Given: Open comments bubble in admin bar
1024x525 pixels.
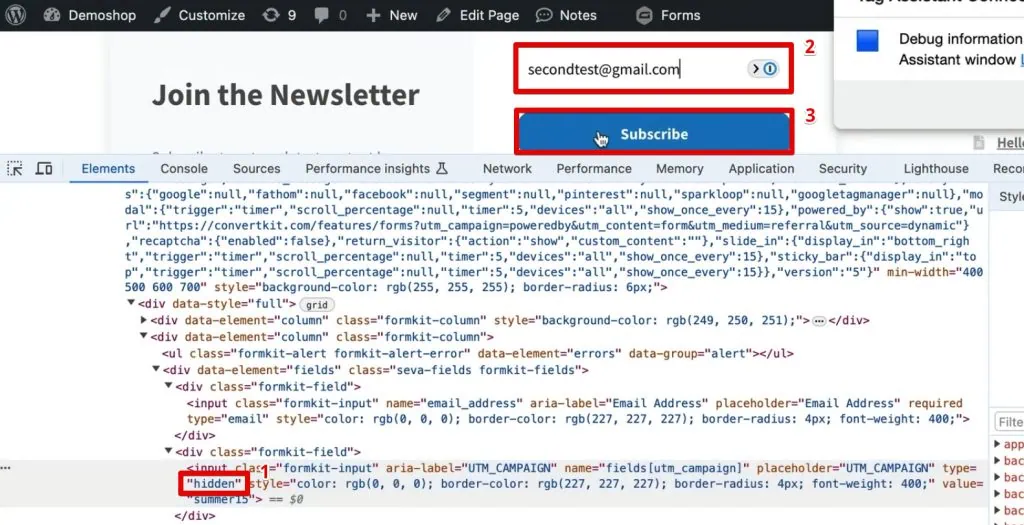Looking at the screenshot, I should point(330,15).
